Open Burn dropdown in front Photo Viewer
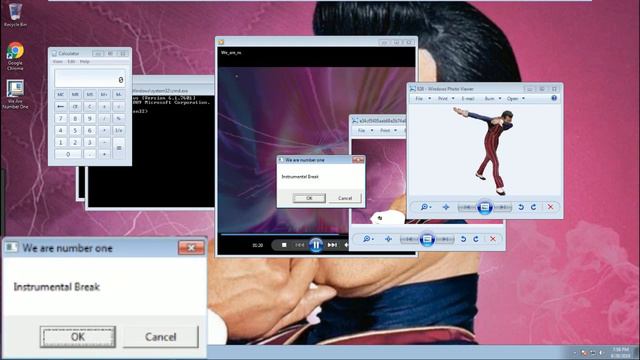Viewport: 640px width, 360px height. 492,99
